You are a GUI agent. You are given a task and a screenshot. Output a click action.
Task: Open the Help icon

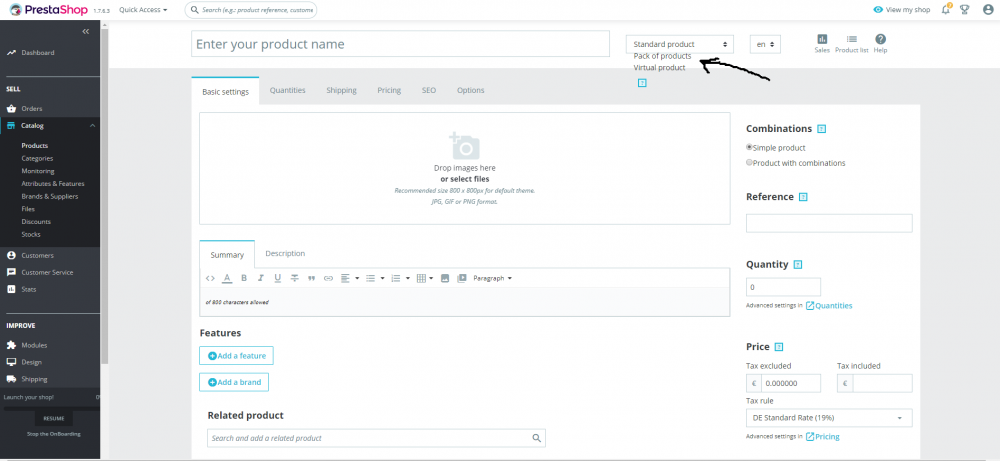(880, 43)
